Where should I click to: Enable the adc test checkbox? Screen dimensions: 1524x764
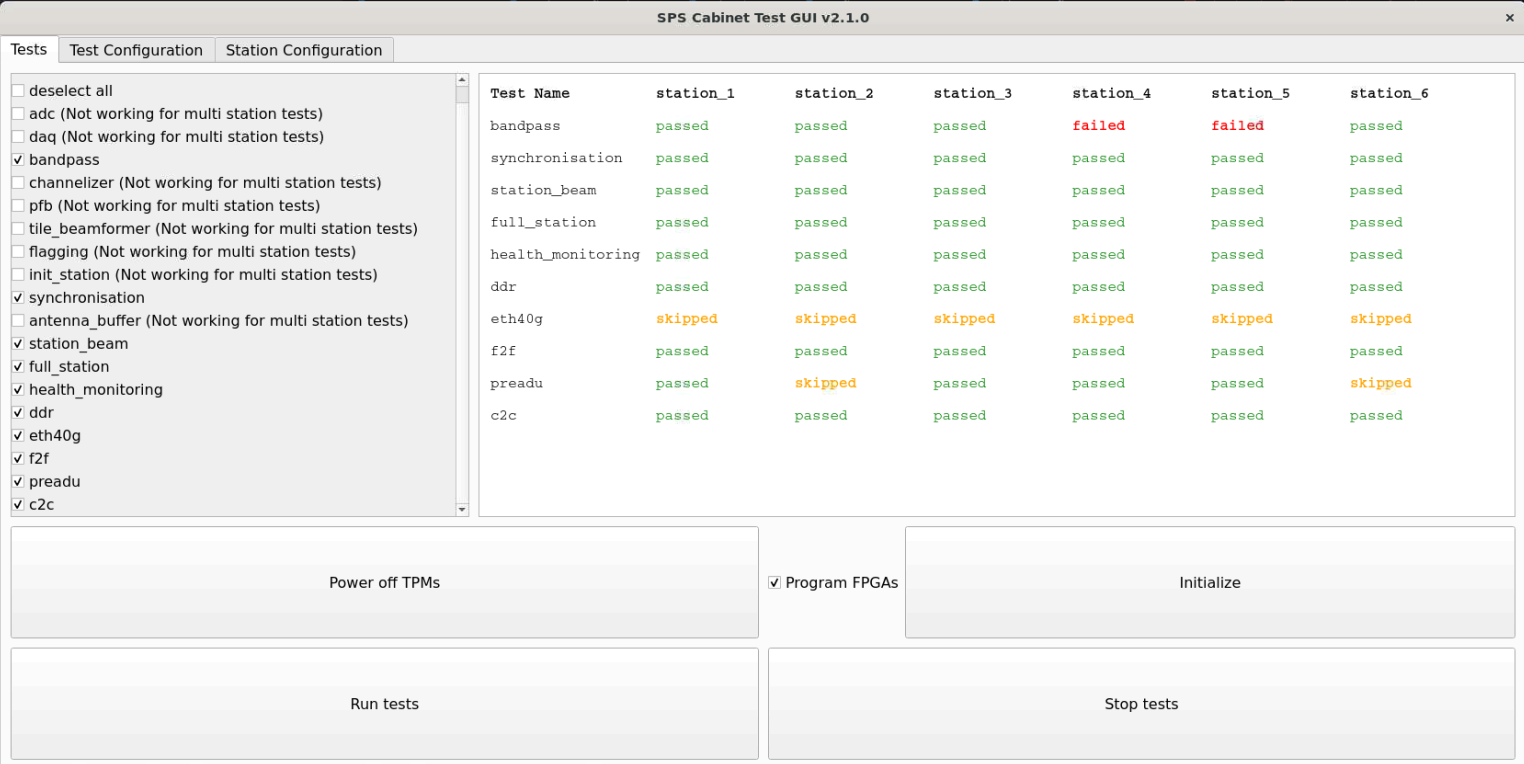16,113
